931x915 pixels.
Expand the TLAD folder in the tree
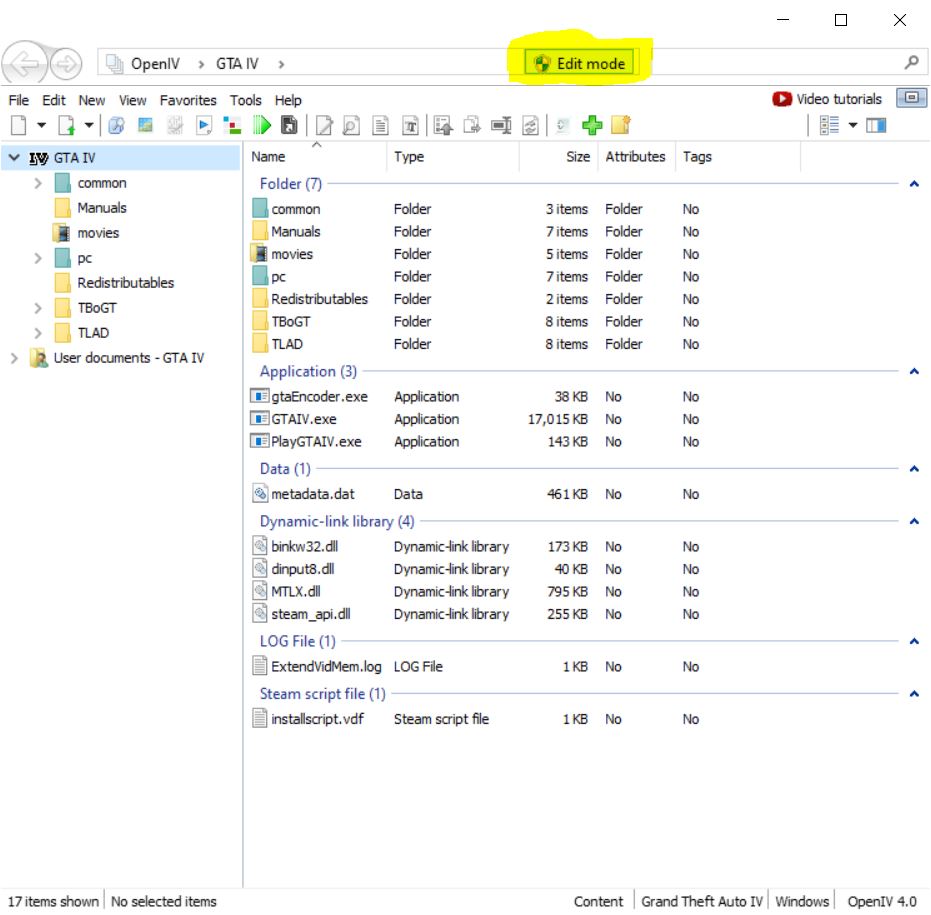point(38,333)
